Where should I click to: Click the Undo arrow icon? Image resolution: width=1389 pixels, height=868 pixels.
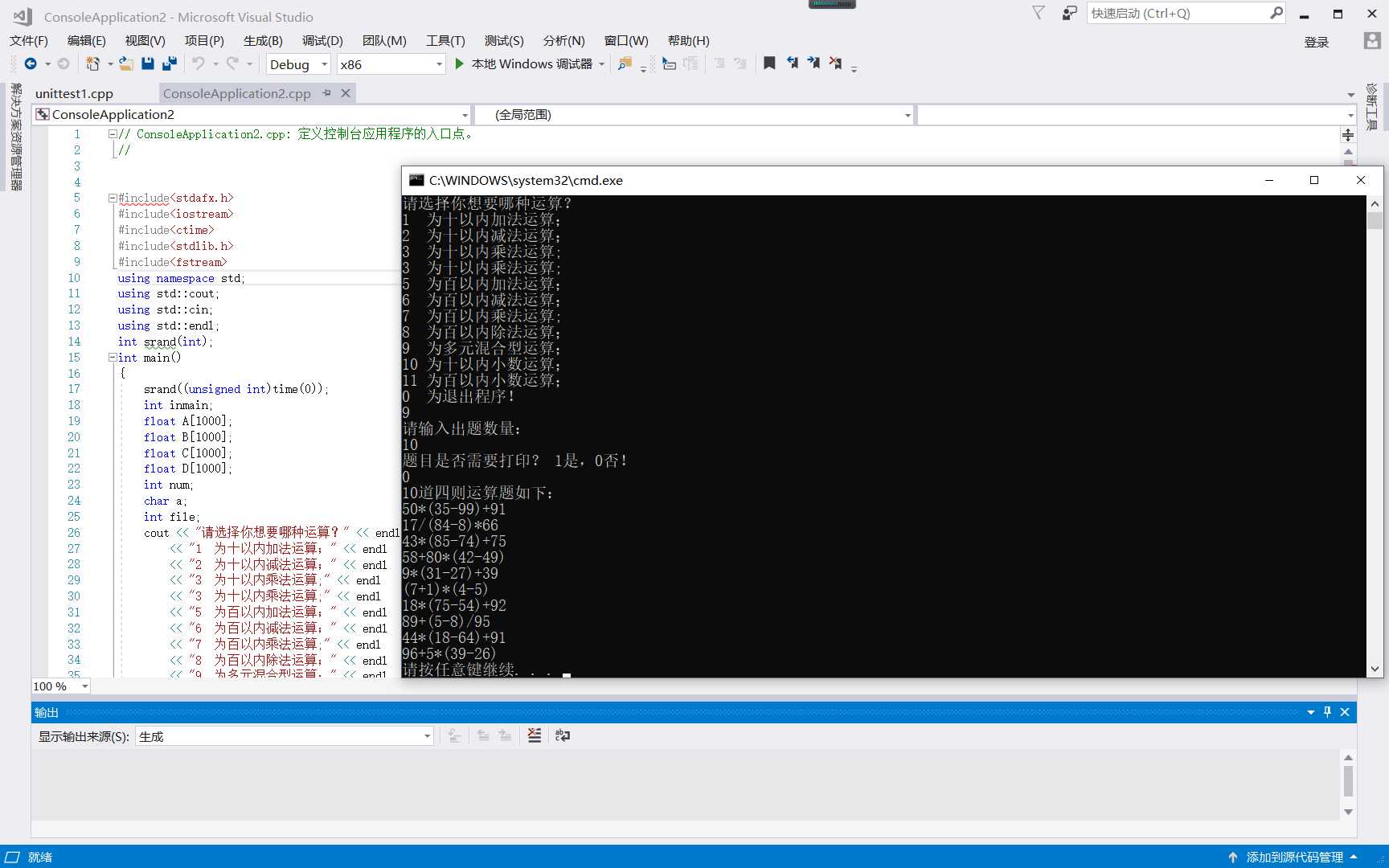click(x=199, y=63)
